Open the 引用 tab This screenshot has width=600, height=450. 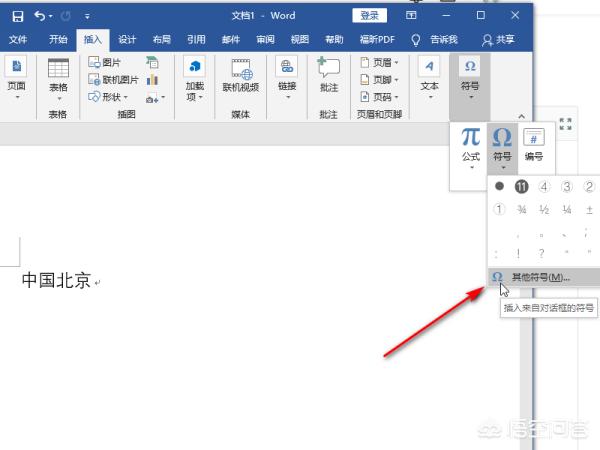[196, 39]
